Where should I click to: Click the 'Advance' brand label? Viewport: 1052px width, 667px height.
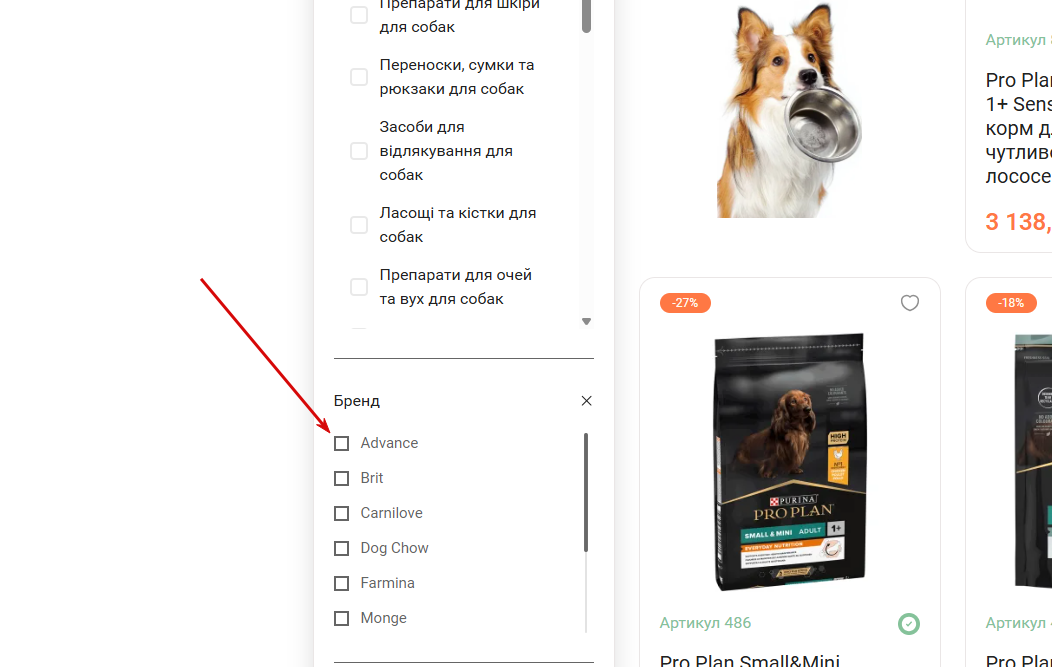click(x=389, y=444)
